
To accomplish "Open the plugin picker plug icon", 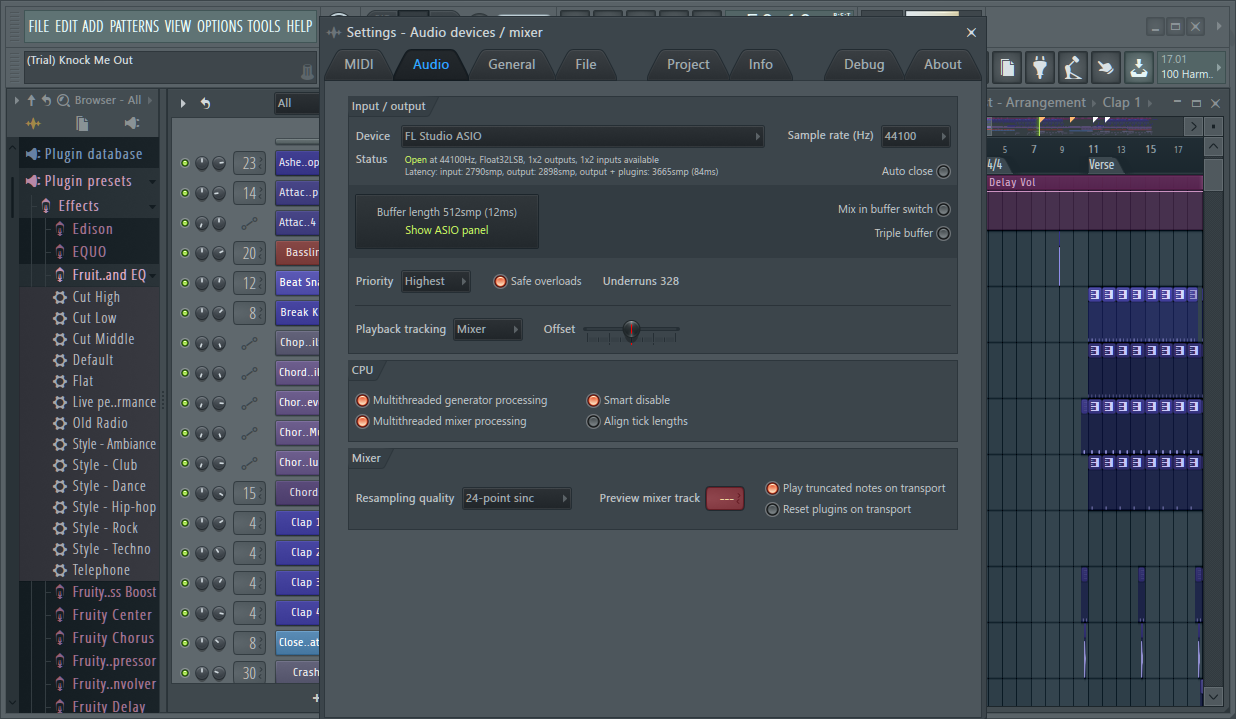I will coord(1040,67).
